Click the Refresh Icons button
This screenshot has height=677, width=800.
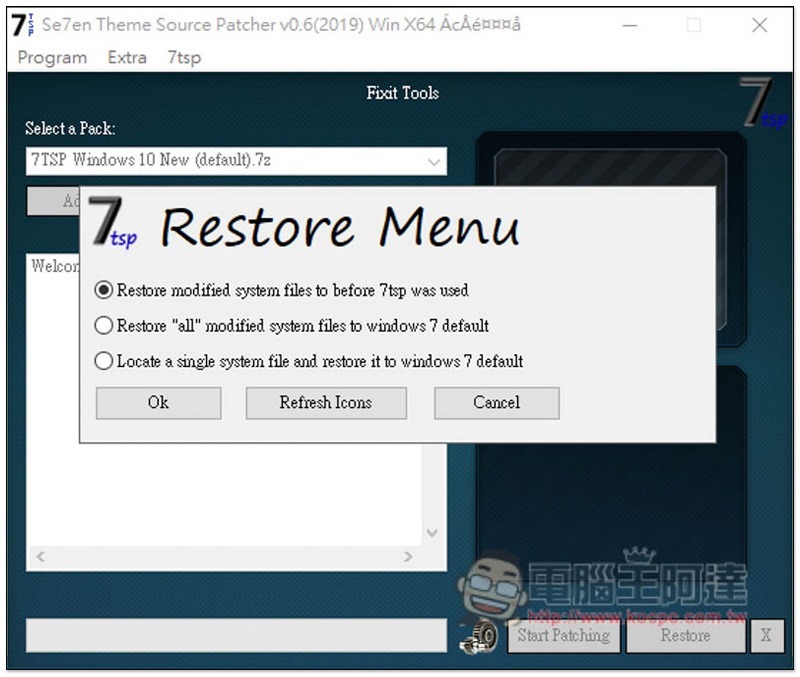coord(326,403)
